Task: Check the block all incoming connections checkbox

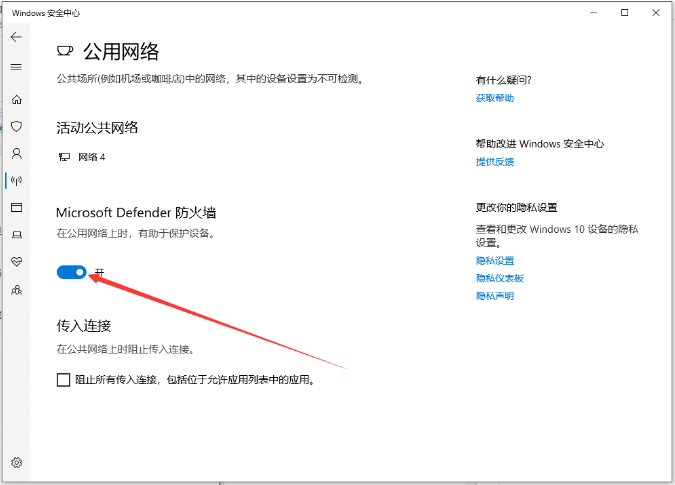Action: (64, 380)
